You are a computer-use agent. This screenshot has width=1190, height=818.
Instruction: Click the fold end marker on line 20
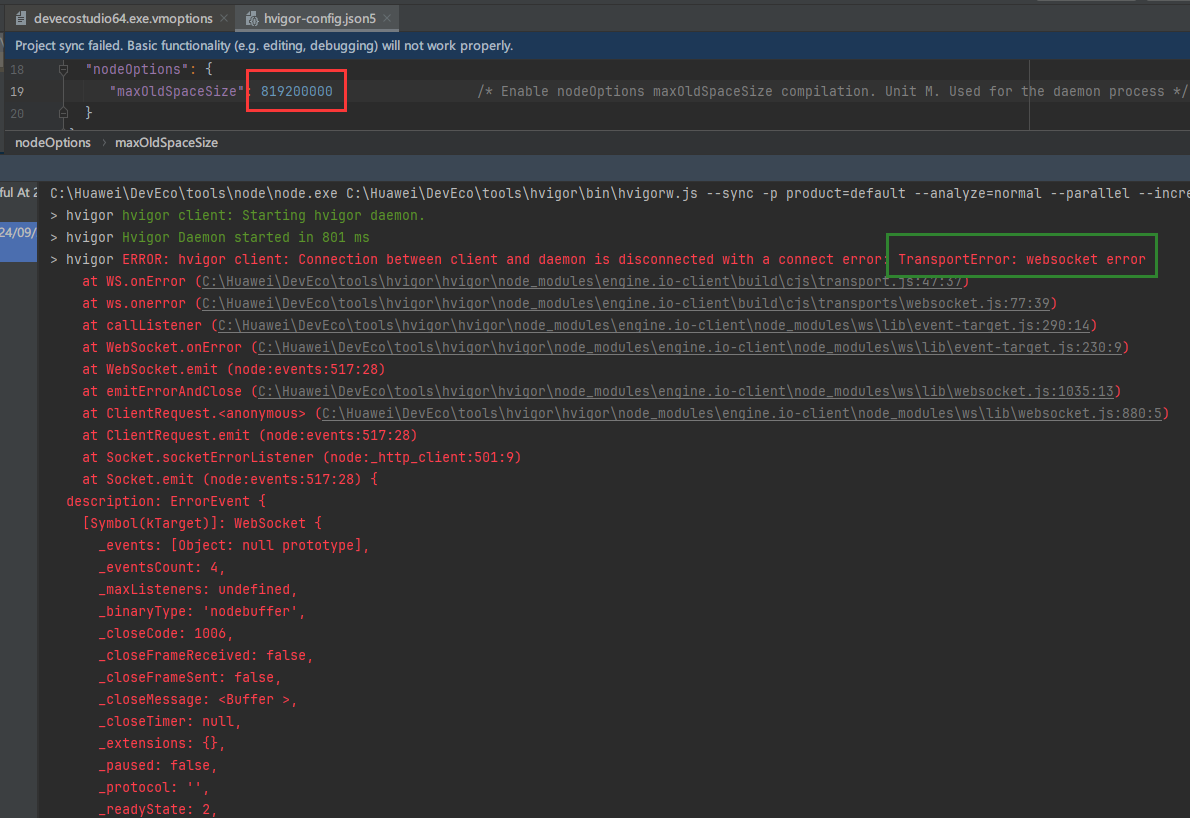(x=63, y=114)
